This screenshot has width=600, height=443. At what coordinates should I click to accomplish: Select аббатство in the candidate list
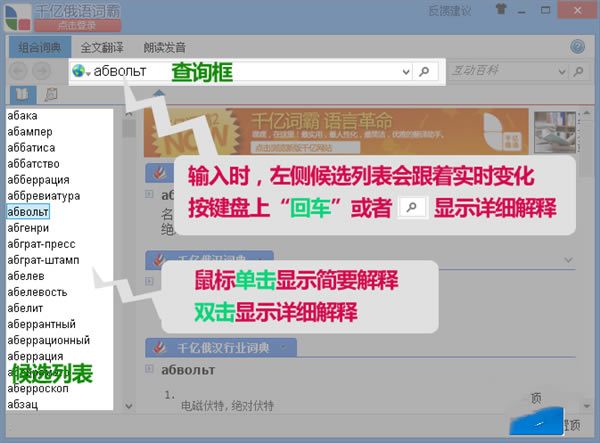click(x=33, y=164)
